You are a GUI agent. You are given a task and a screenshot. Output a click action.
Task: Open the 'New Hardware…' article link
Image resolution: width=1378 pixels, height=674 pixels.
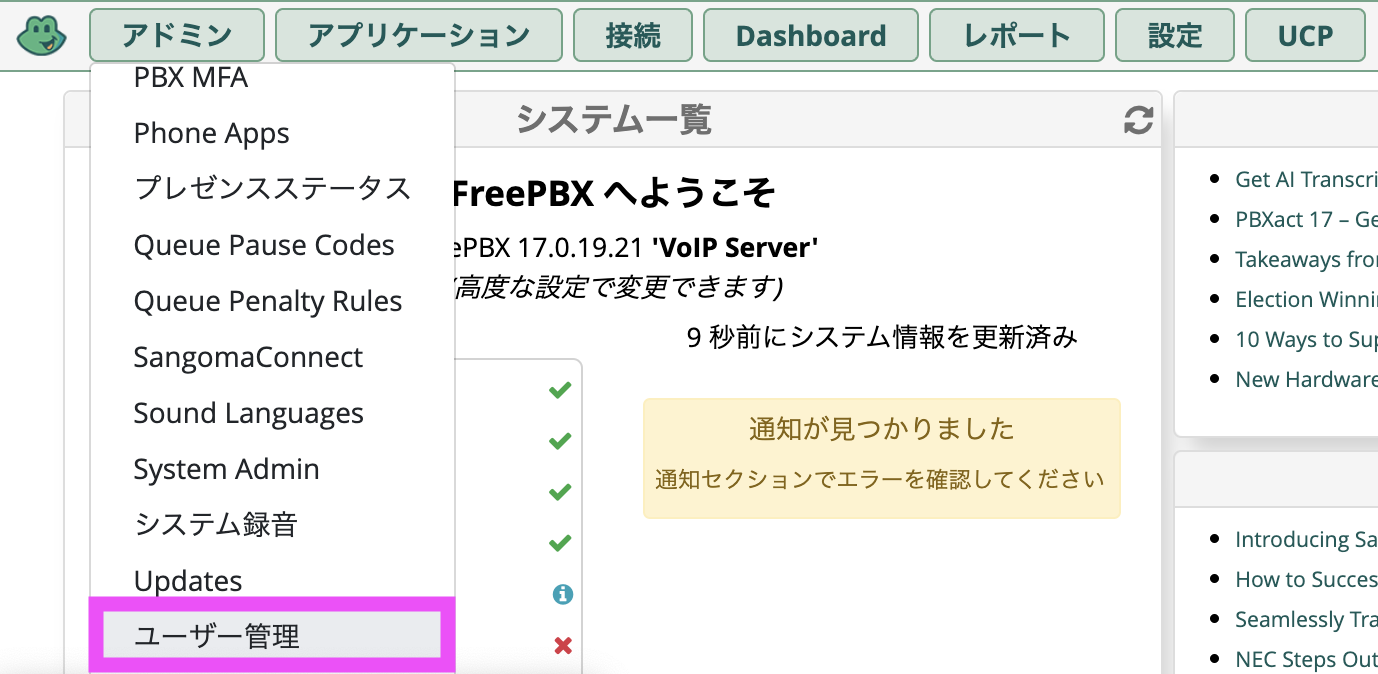(1306, 380)
